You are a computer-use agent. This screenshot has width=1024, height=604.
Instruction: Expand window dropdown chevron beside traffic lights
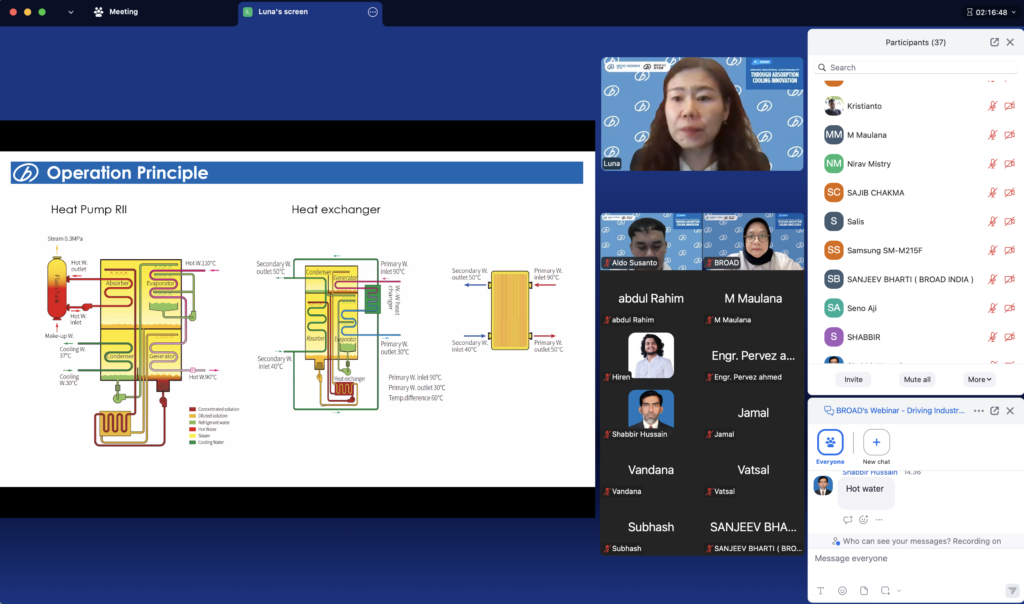tap(70, 12)
